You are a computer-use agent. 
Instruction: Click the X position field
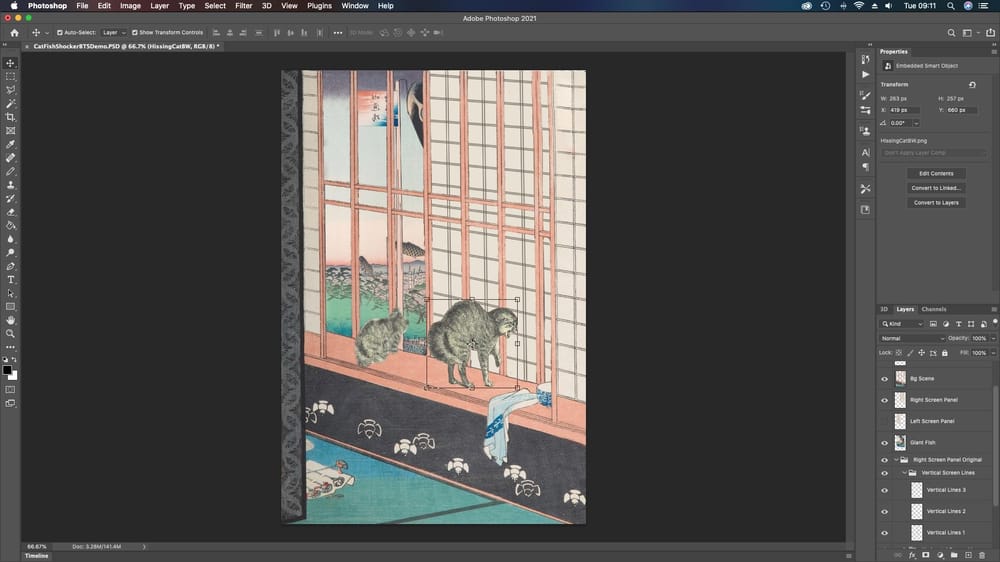pos(903,110)
